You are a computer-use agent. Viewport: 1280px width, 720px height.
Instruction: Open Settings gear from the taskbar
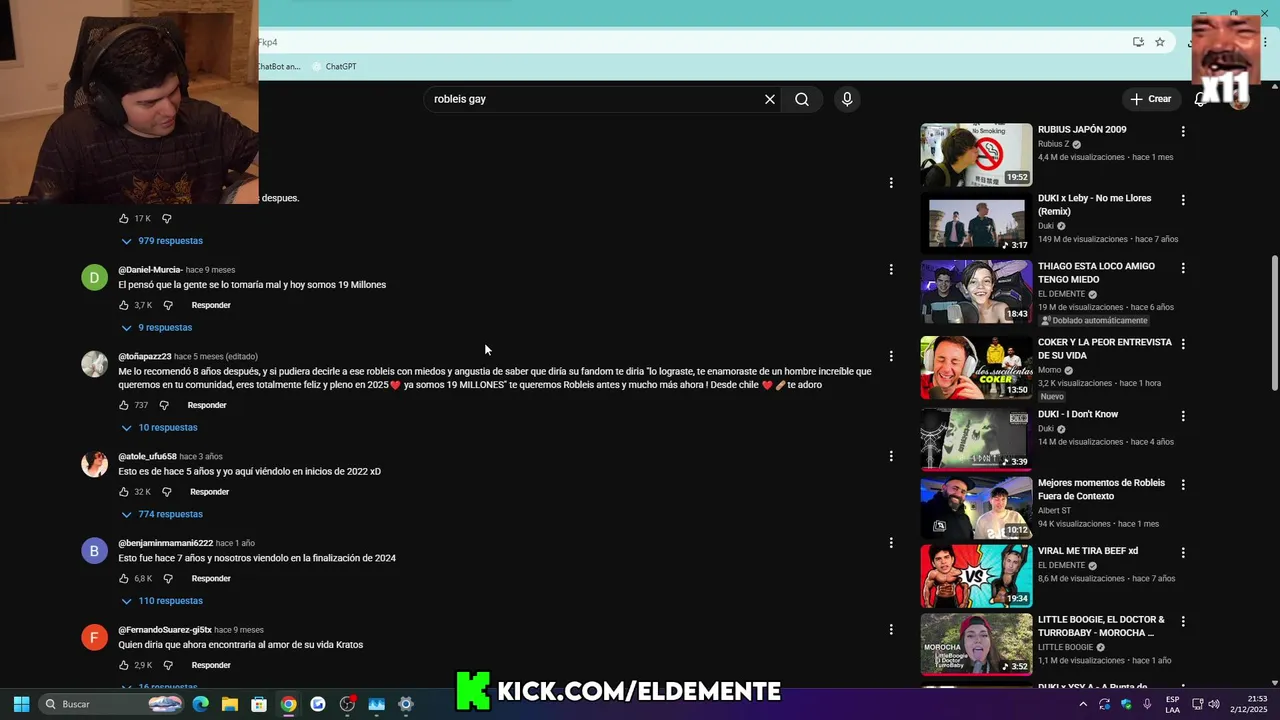(x=405, y=704)
